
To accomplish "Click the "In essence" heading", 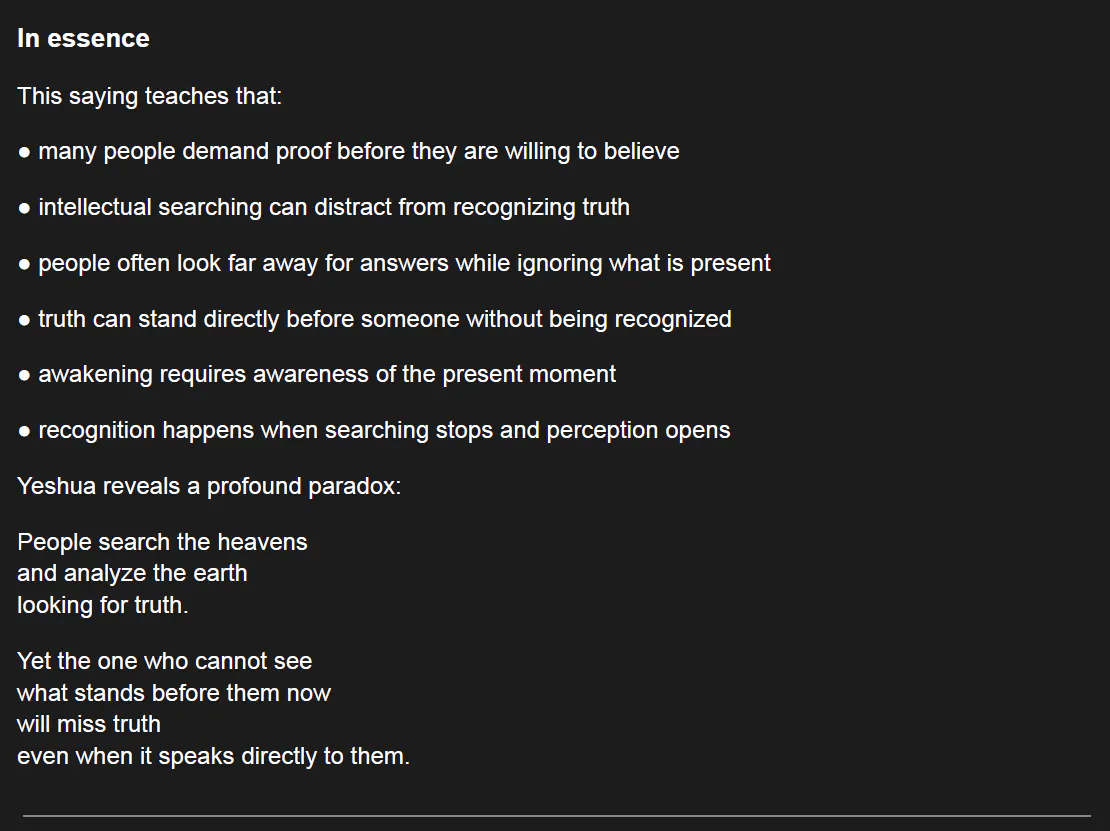I will [83, 39].
